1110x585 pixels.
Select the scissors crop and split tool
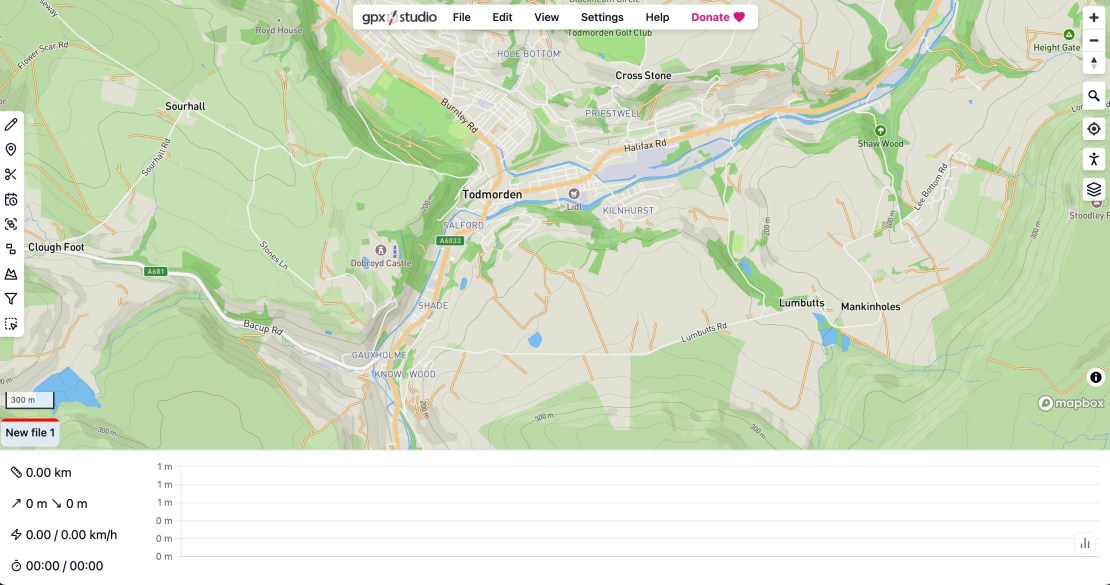pyautogui.click(x=11, y=174)
